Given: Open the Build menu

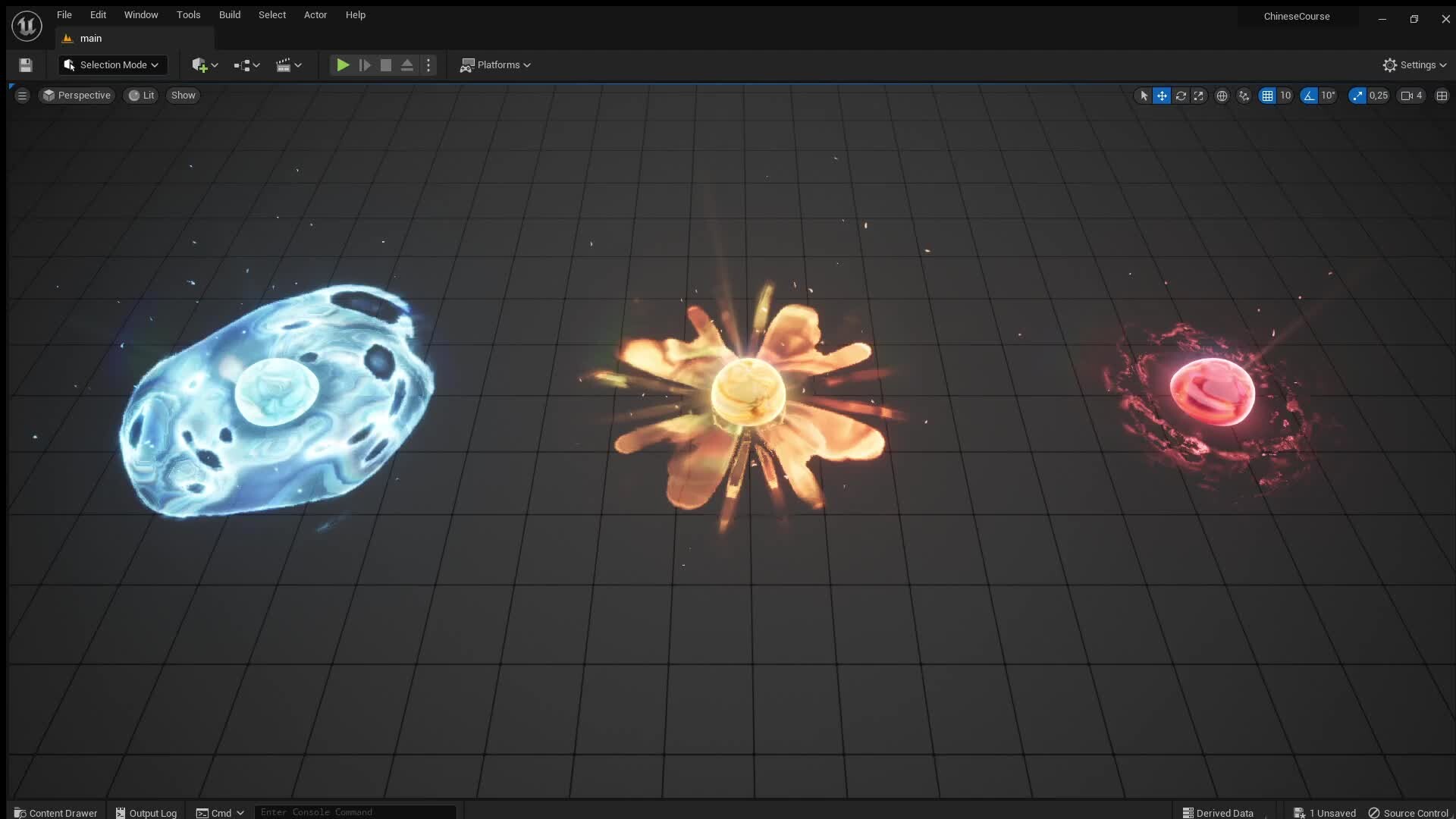Looking at the screenshot, I should point(229,14).
